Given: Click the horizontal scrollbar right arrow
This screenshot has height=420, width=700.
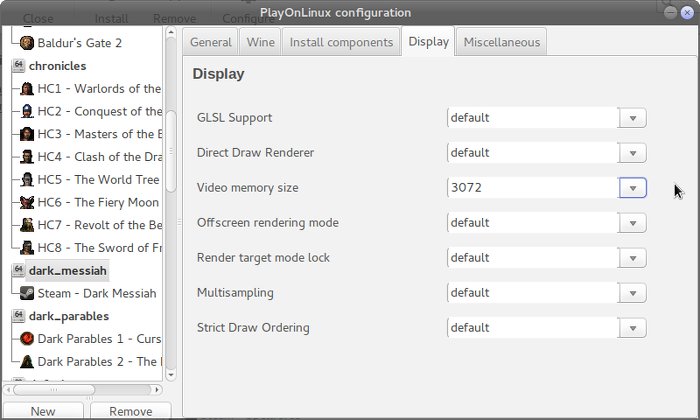Looking at the screenshot, I should click(x=157, y=390).
